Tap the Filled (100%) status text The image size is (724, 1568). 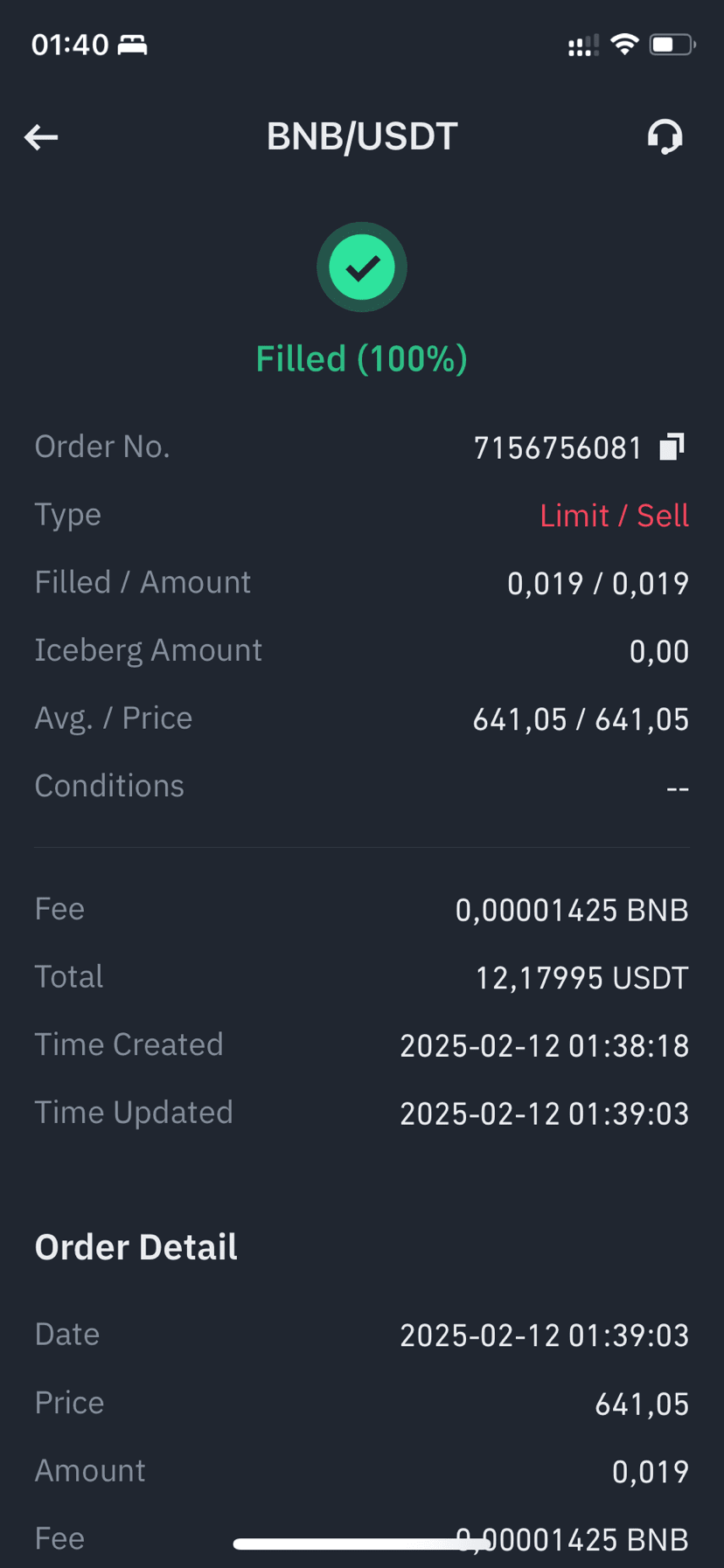click(x=362, y=359)
